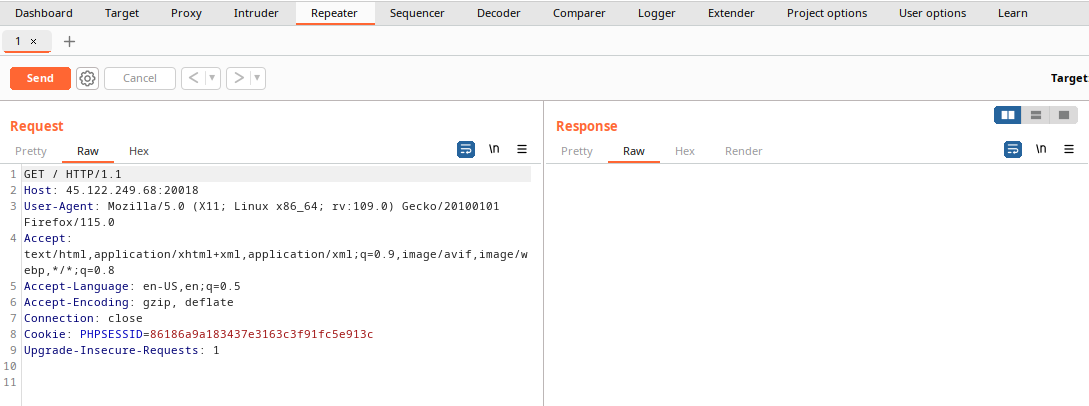Click the Cancel button
The height and width of the screenshot is (406, 1089).
[140, 78]
